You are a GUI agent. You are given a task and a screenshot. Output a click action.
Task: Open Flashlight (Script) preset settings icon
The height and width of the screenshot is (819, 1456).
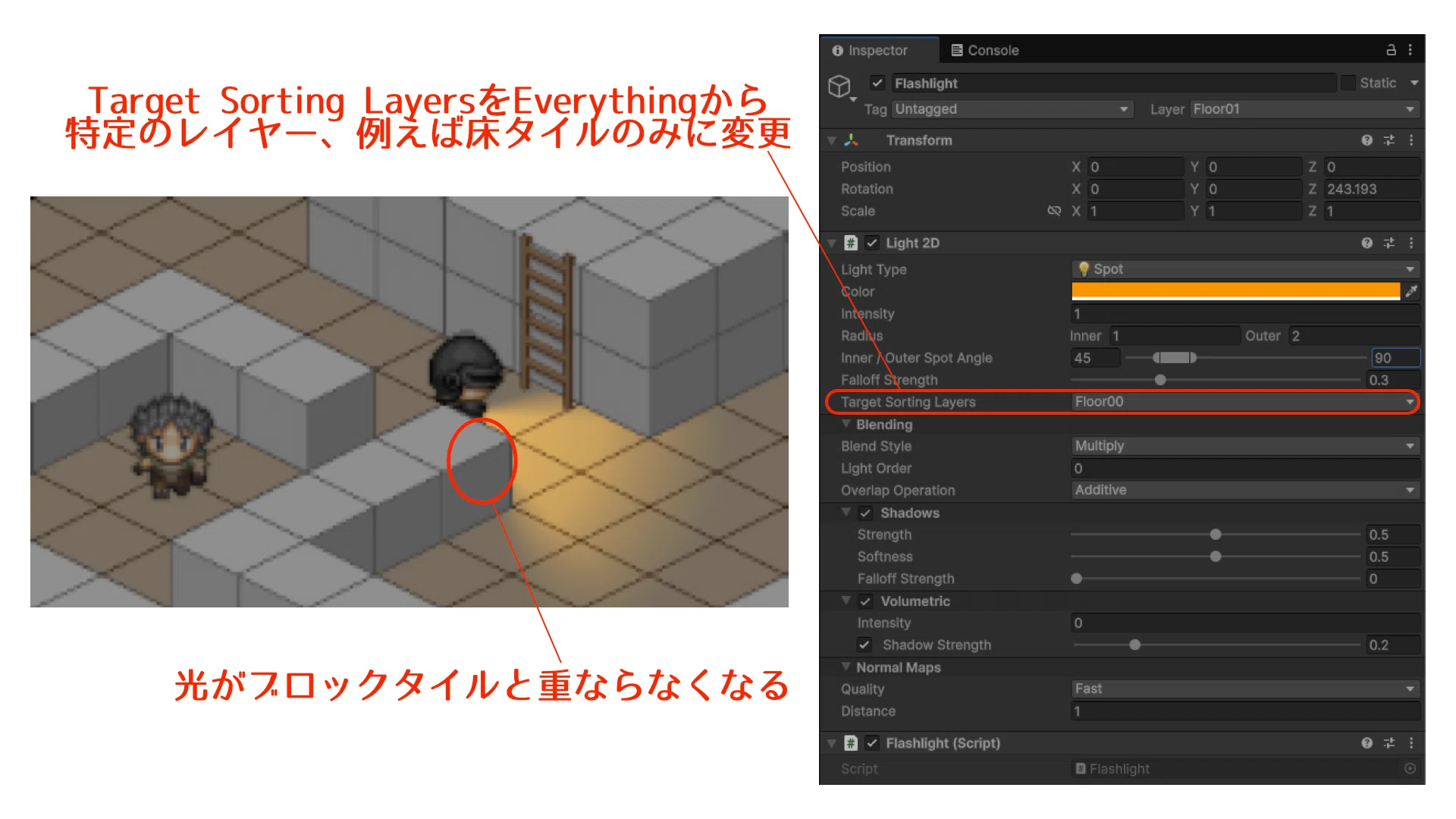click(1389, 743)
